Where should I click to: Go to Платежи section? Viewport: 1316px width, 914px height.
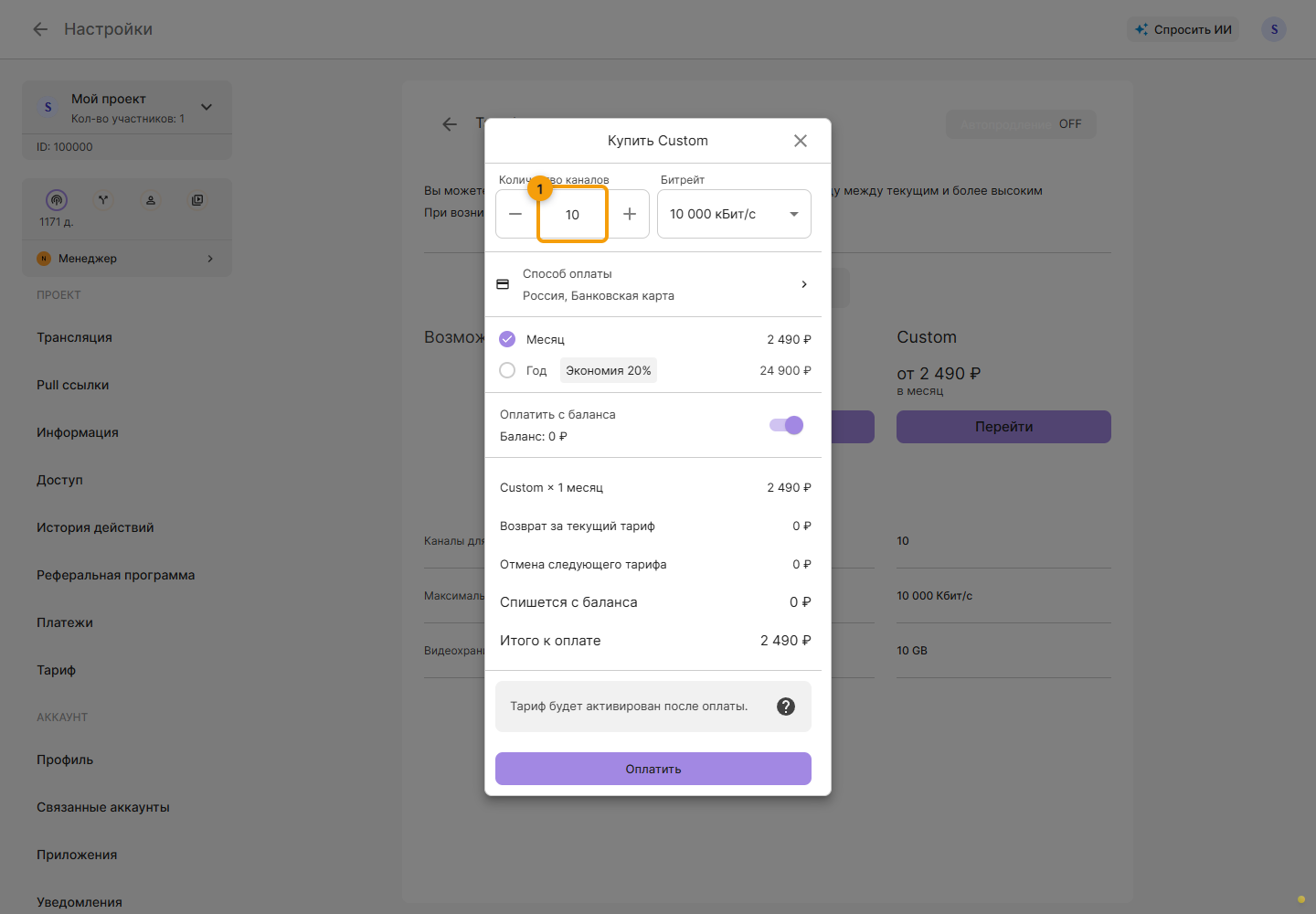point(65,622)
